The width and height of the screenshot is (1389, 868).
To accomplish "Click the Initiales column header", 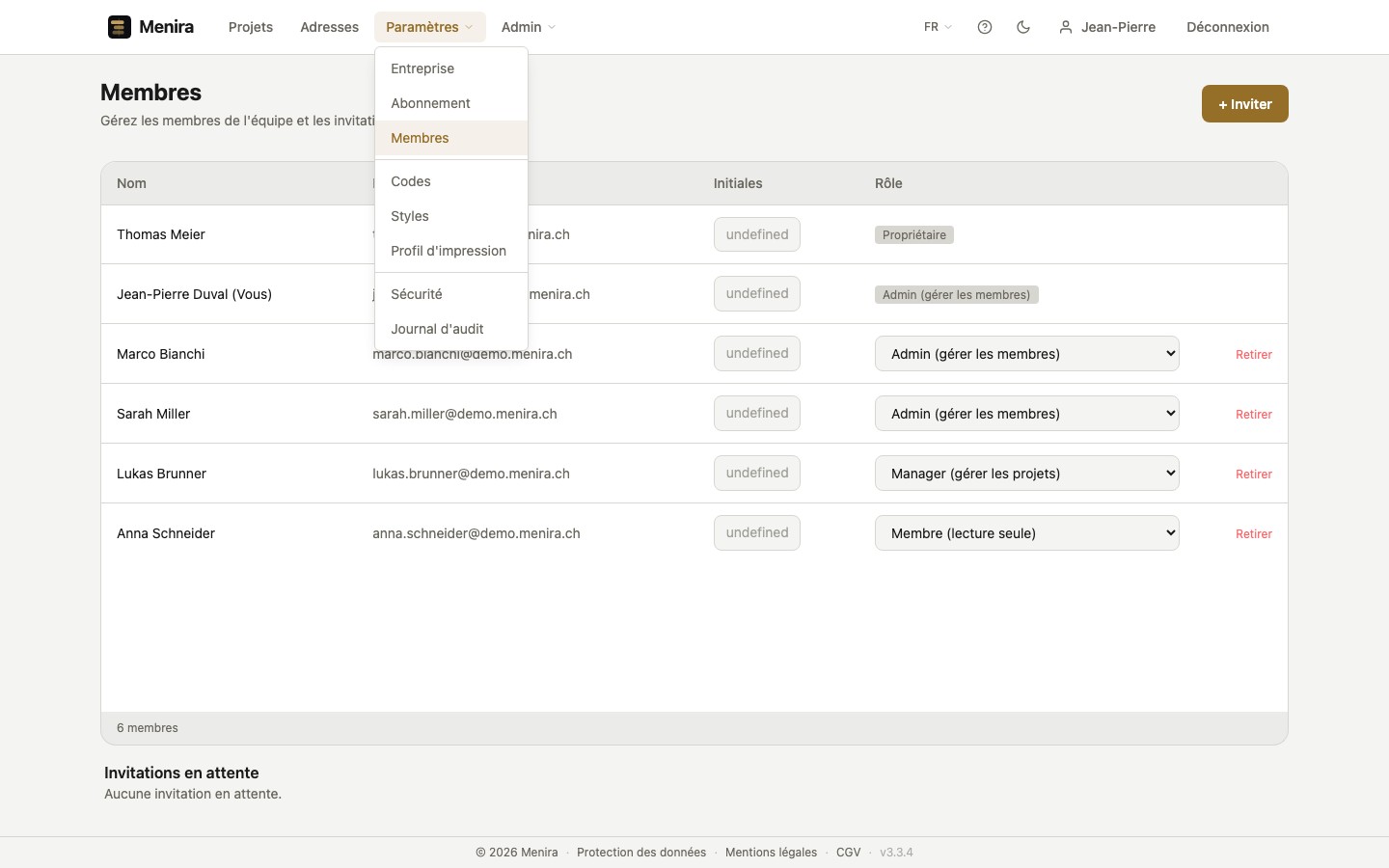I will [x=738, y=183].
